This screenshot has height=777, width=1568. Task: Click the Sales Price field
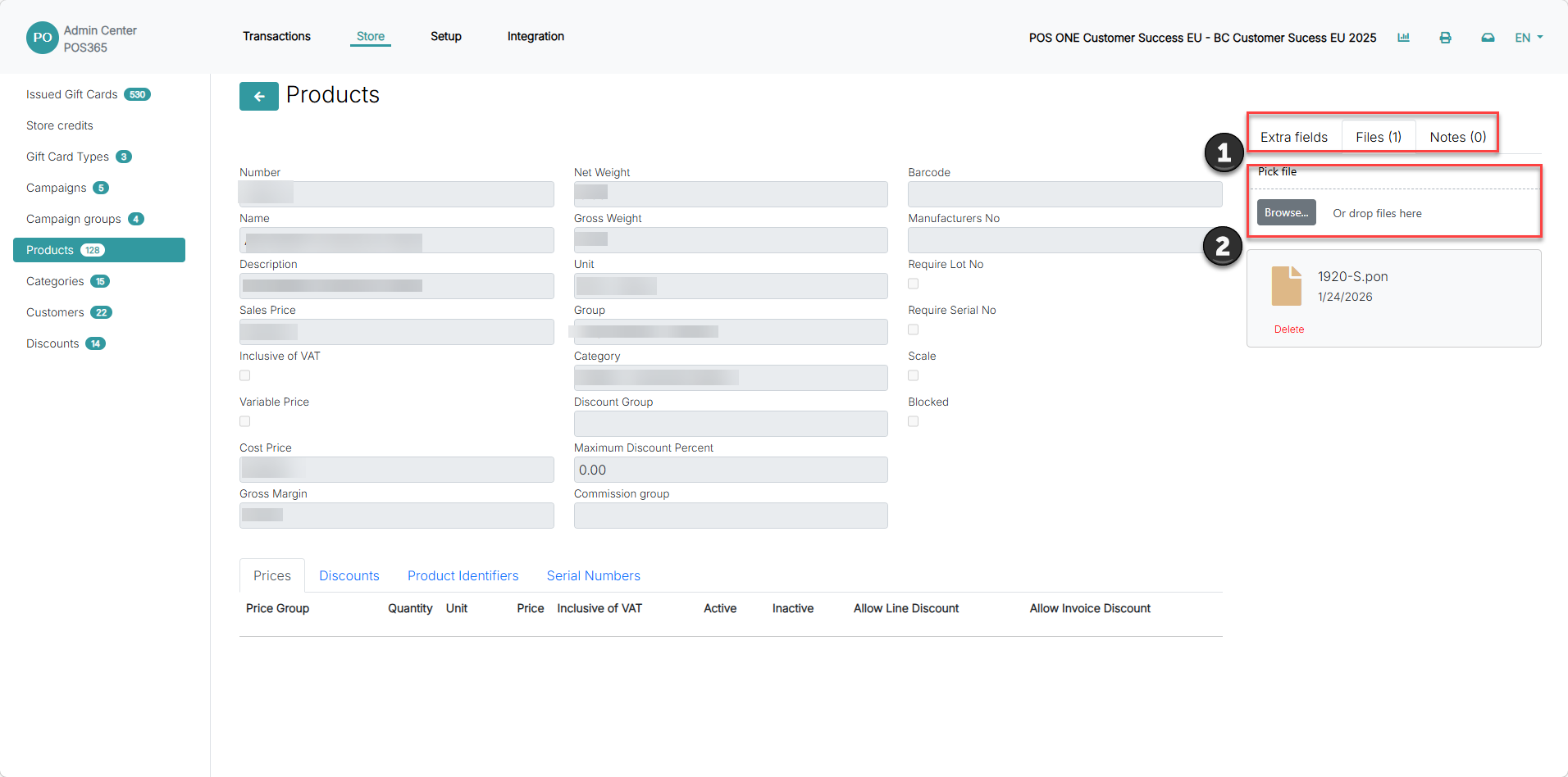(397, 332)
